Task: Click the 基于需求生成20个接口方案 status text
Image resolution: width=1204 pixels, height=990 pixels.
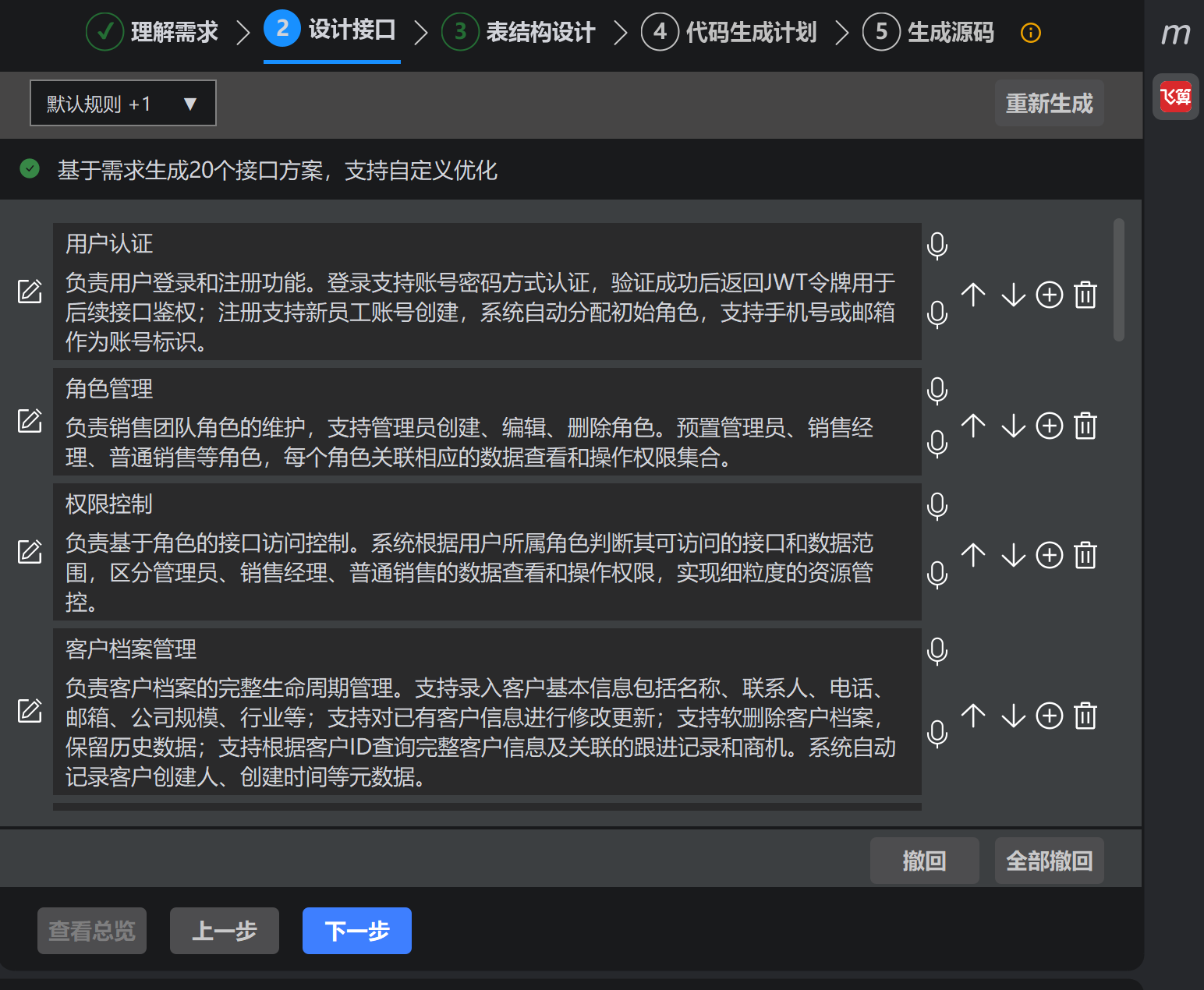Action: 278,170
